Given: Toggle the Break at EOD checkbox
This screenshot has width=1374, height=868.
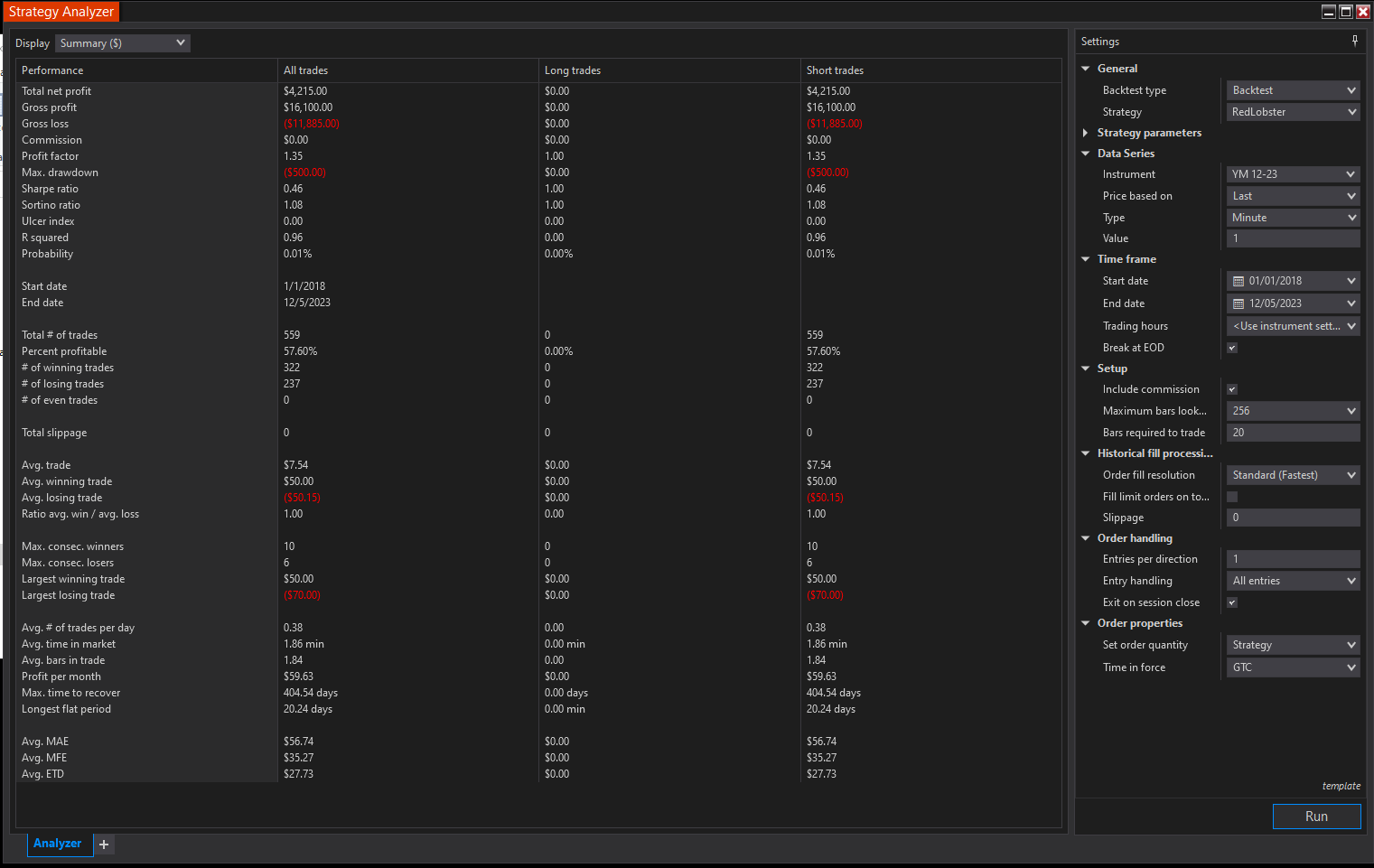Looking at the screenshot, I should [x=1232, y=348].
